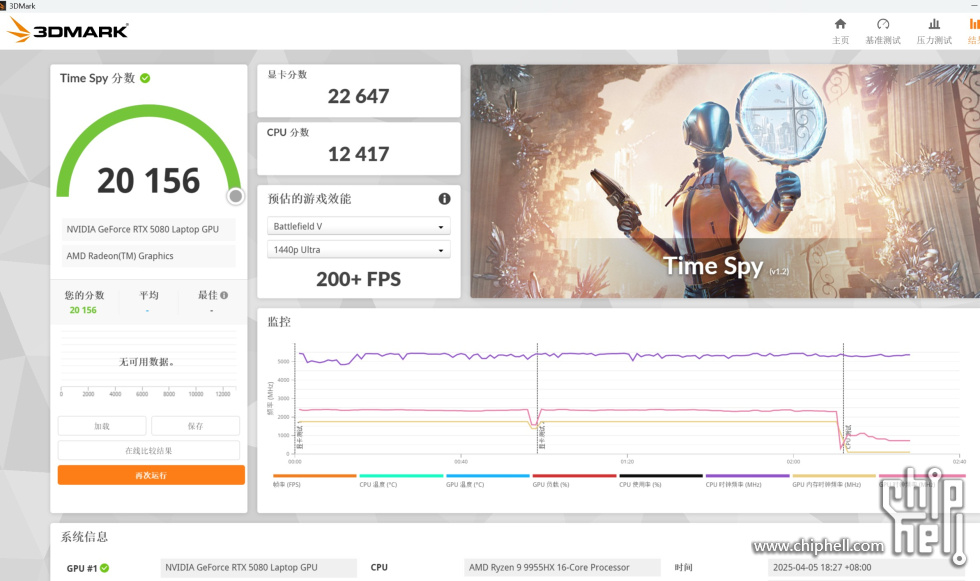Click the 系统信息 heading
The image size is (980, 581).
(84, 537)
